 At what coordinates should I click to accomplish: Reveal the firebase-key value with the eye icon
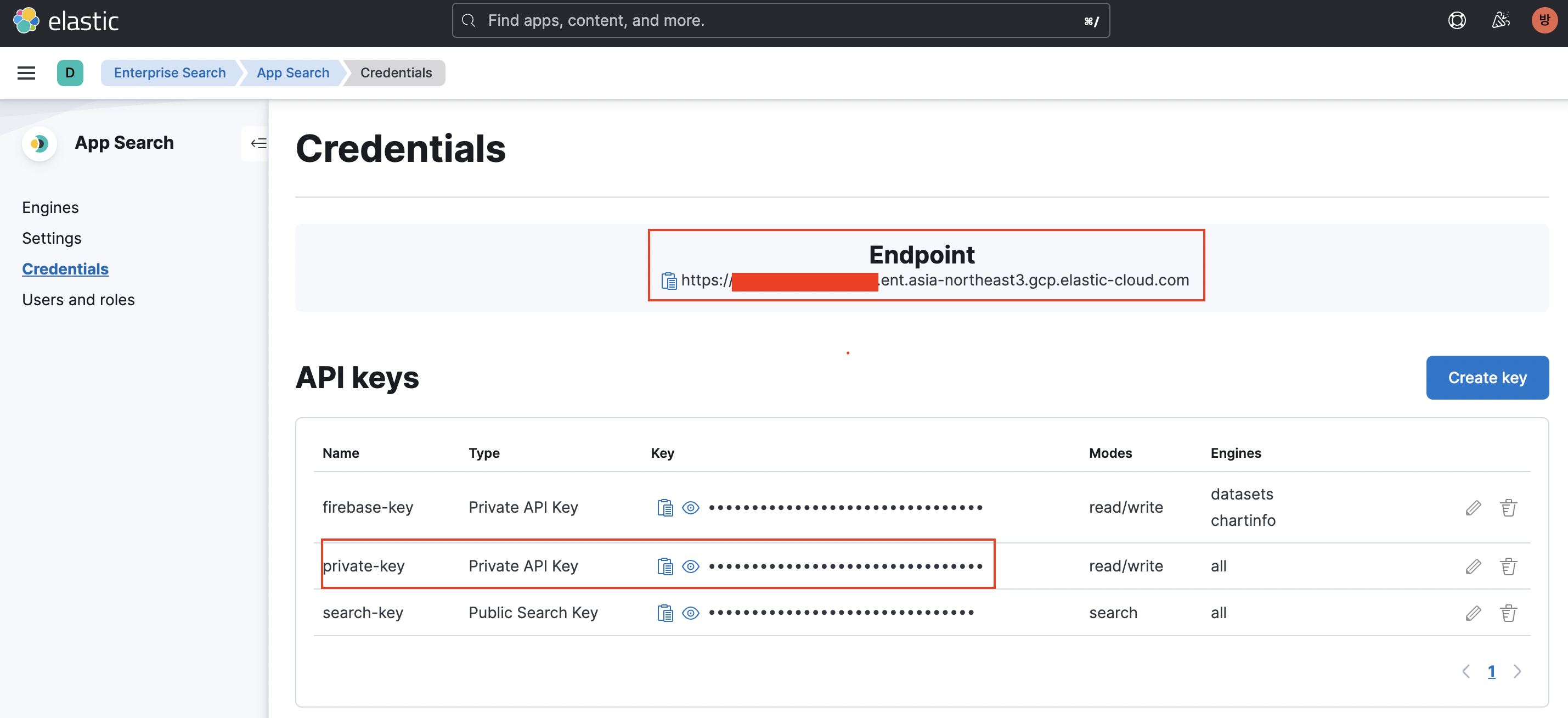690,507
